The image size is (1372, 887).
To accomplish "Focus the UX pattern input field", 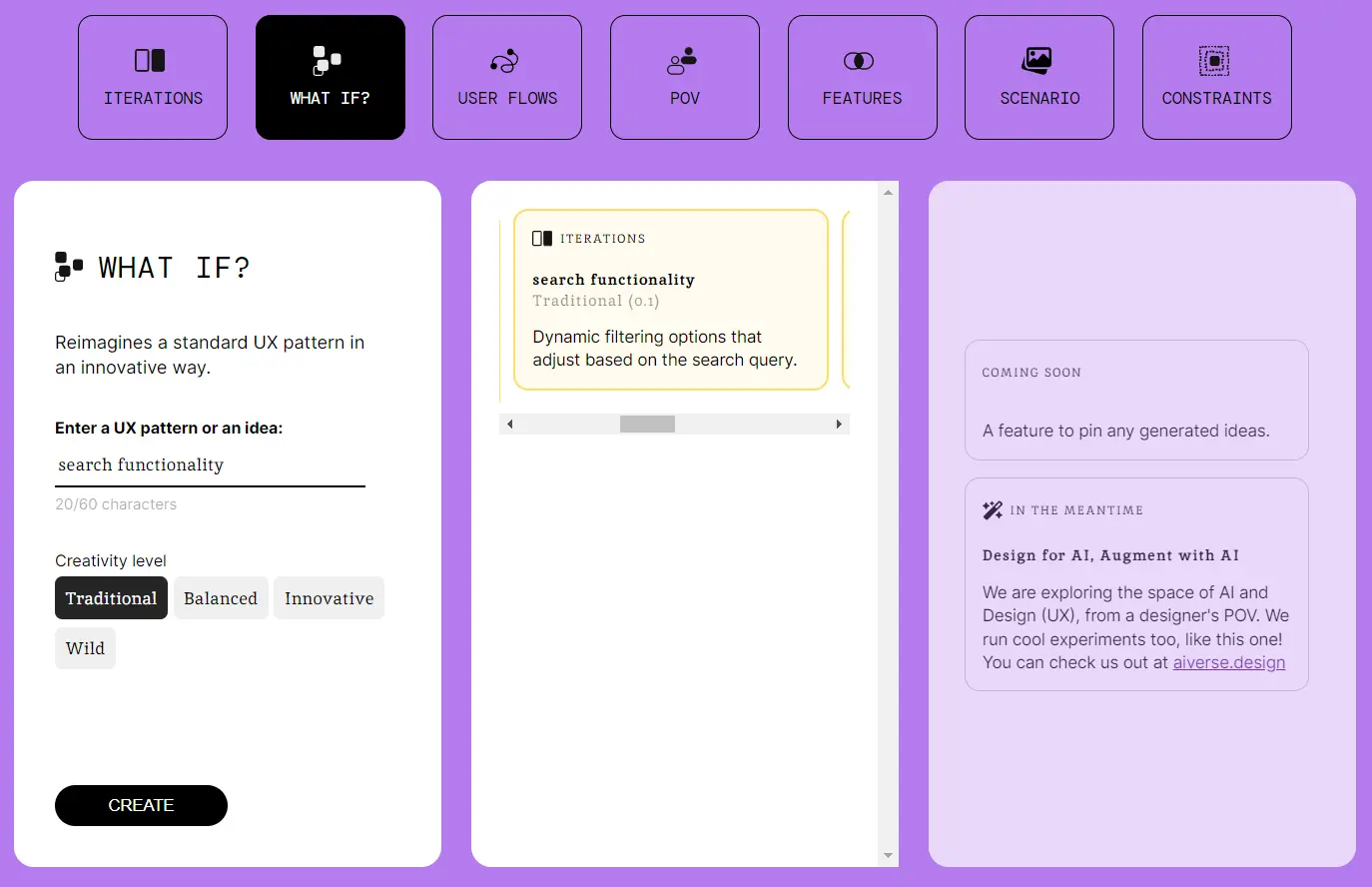I will pyautogui.click(x=210, y=465).
